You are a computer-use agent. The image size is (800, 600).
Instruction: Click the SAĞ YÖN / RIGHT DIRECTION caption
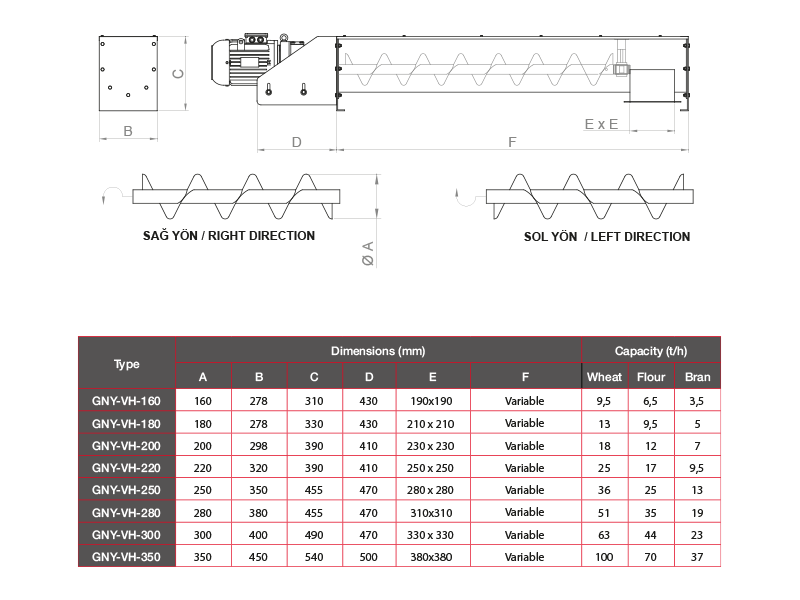click(x=229, y=236)
